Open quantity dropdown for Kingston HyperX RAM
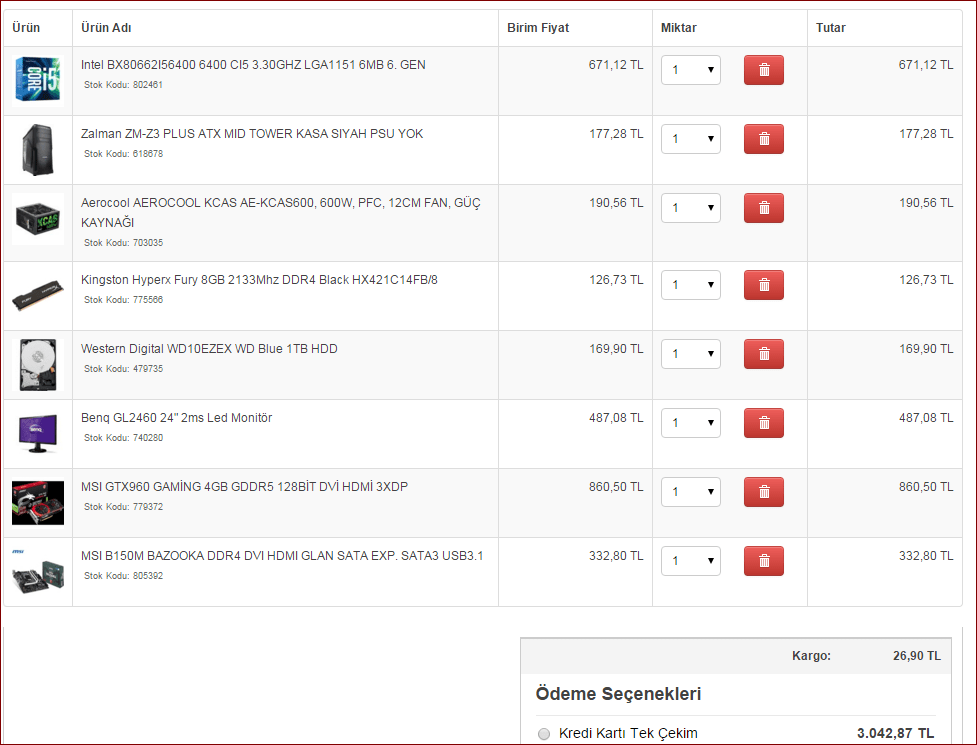977x745 pixels. tap(691, 285)
